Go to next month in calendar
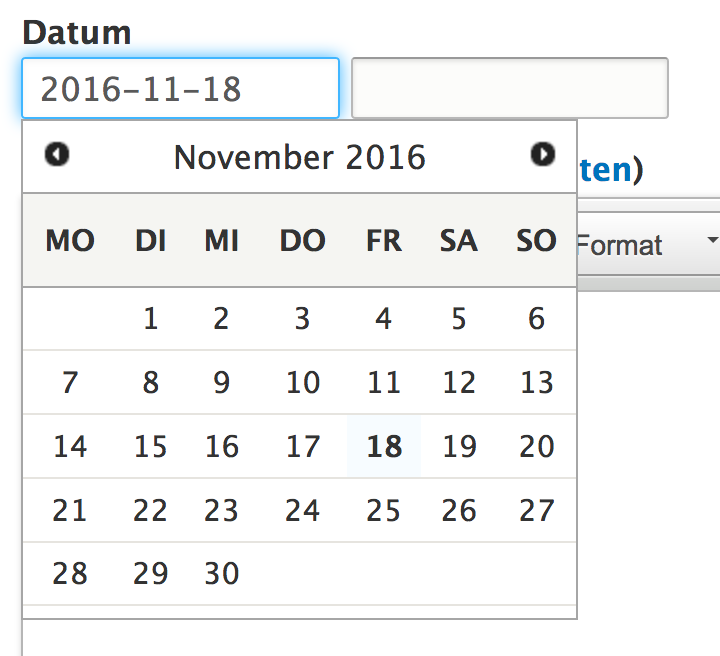Screen dimensions: 720x656 coord(542,154)
